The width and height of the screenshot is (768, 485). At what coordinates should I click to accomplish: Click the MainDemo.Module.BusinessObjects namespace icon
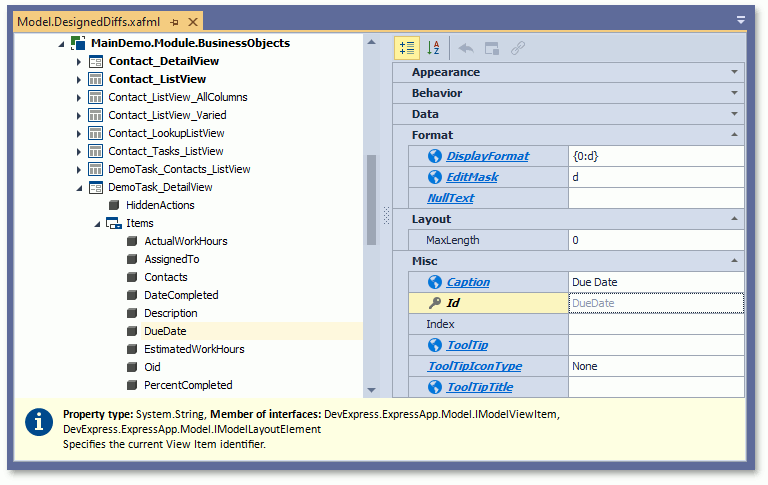point(78,43)
